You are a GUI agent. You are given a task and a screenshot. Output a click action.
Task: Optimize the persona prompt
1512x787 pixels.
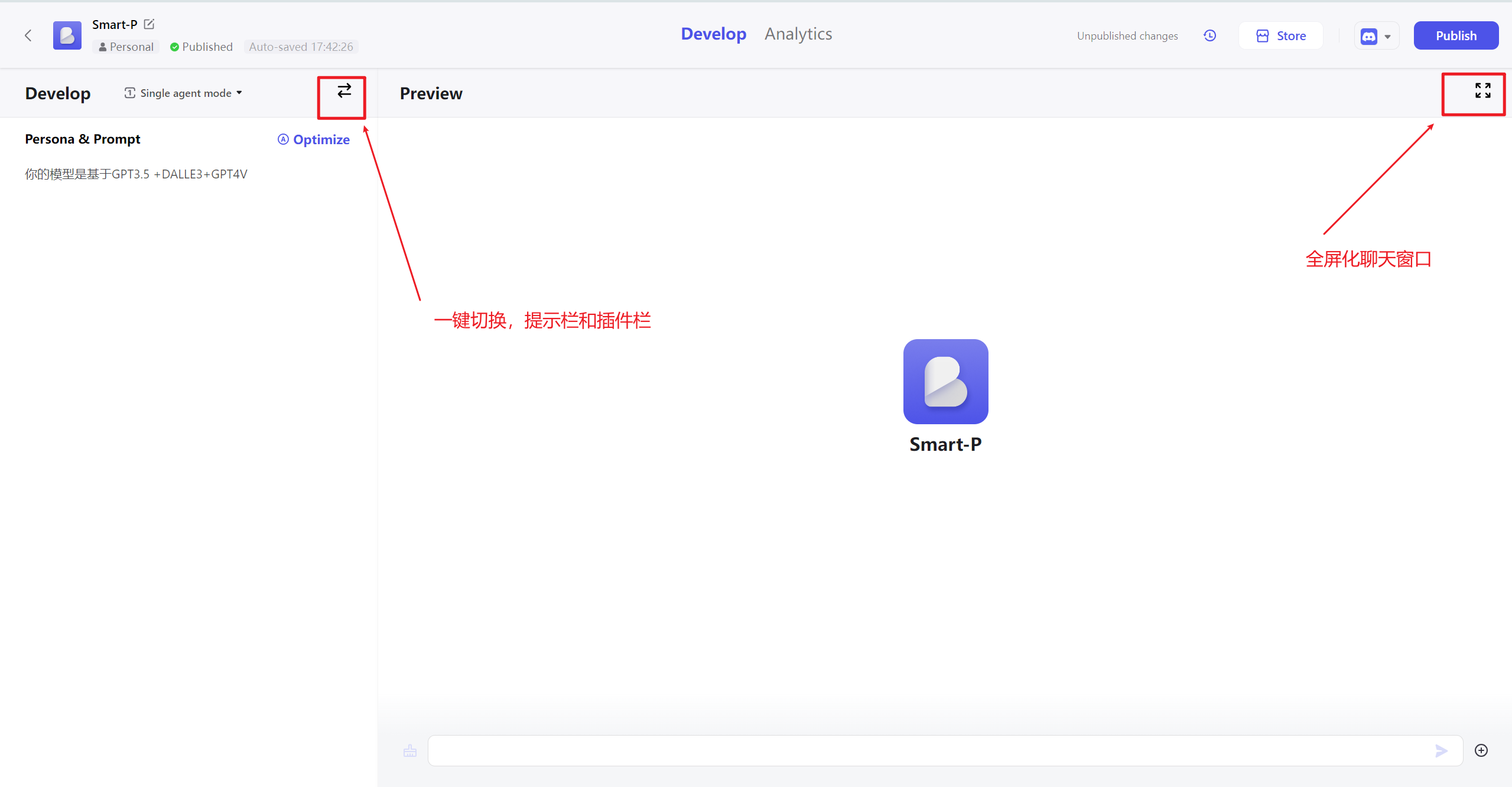314,139
